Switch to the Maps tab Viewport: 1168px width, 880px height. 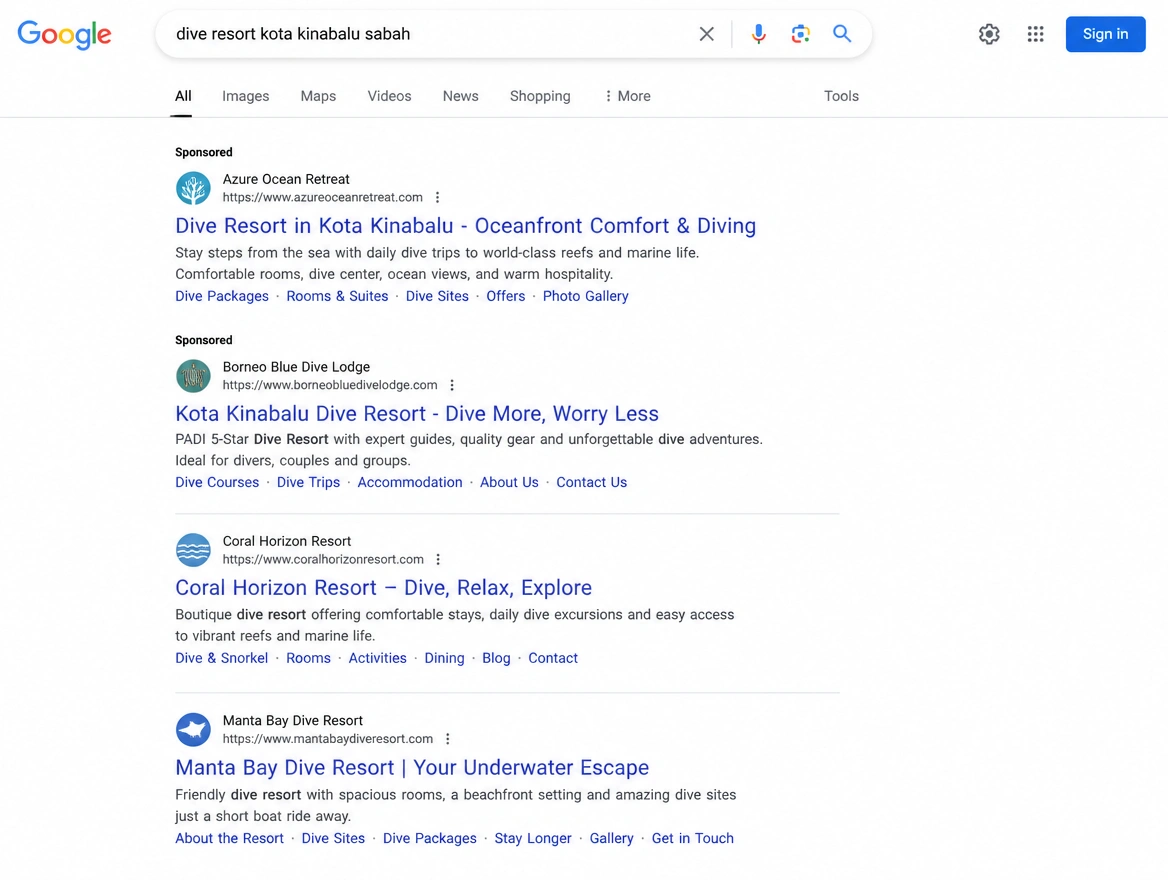[318, 96]
